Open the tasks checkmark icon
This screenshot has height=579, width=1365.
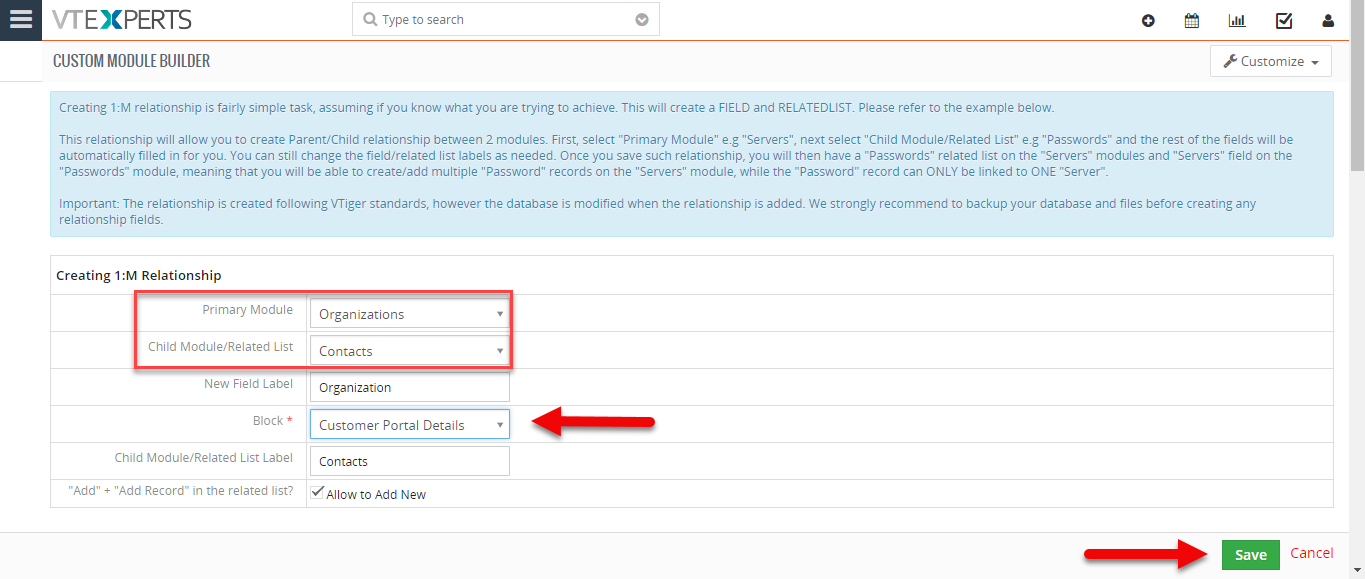[x=1284, y=20]
